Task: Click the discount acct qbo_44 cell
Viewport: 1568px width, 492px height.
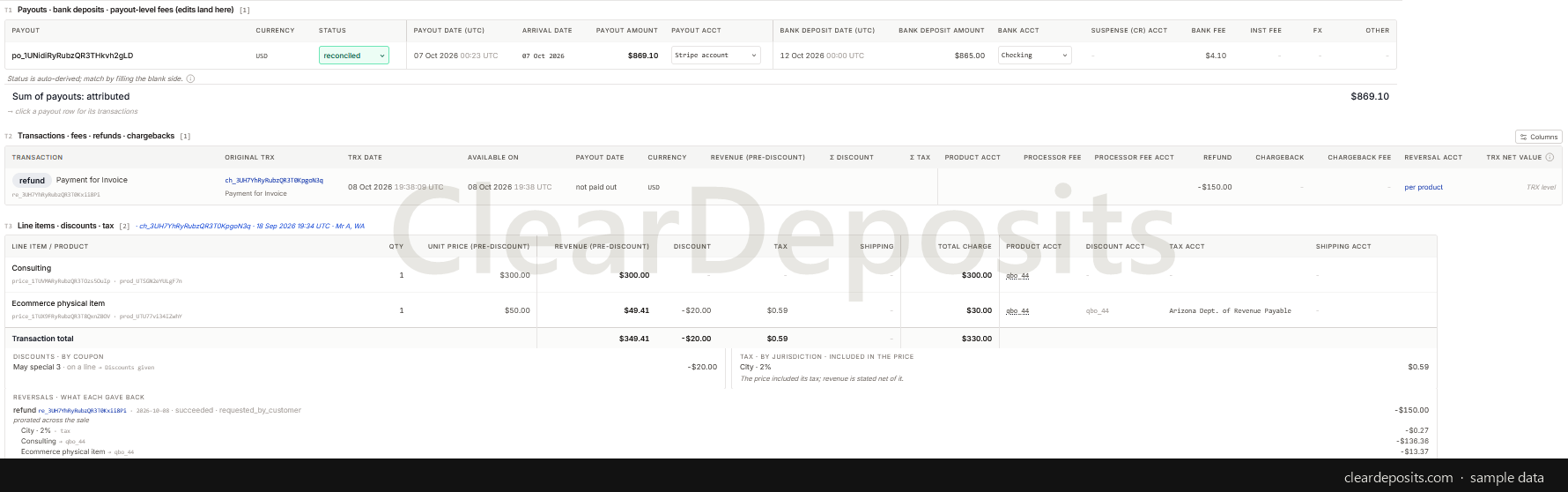Action: pyautogui.click(x=1098, y=310)
